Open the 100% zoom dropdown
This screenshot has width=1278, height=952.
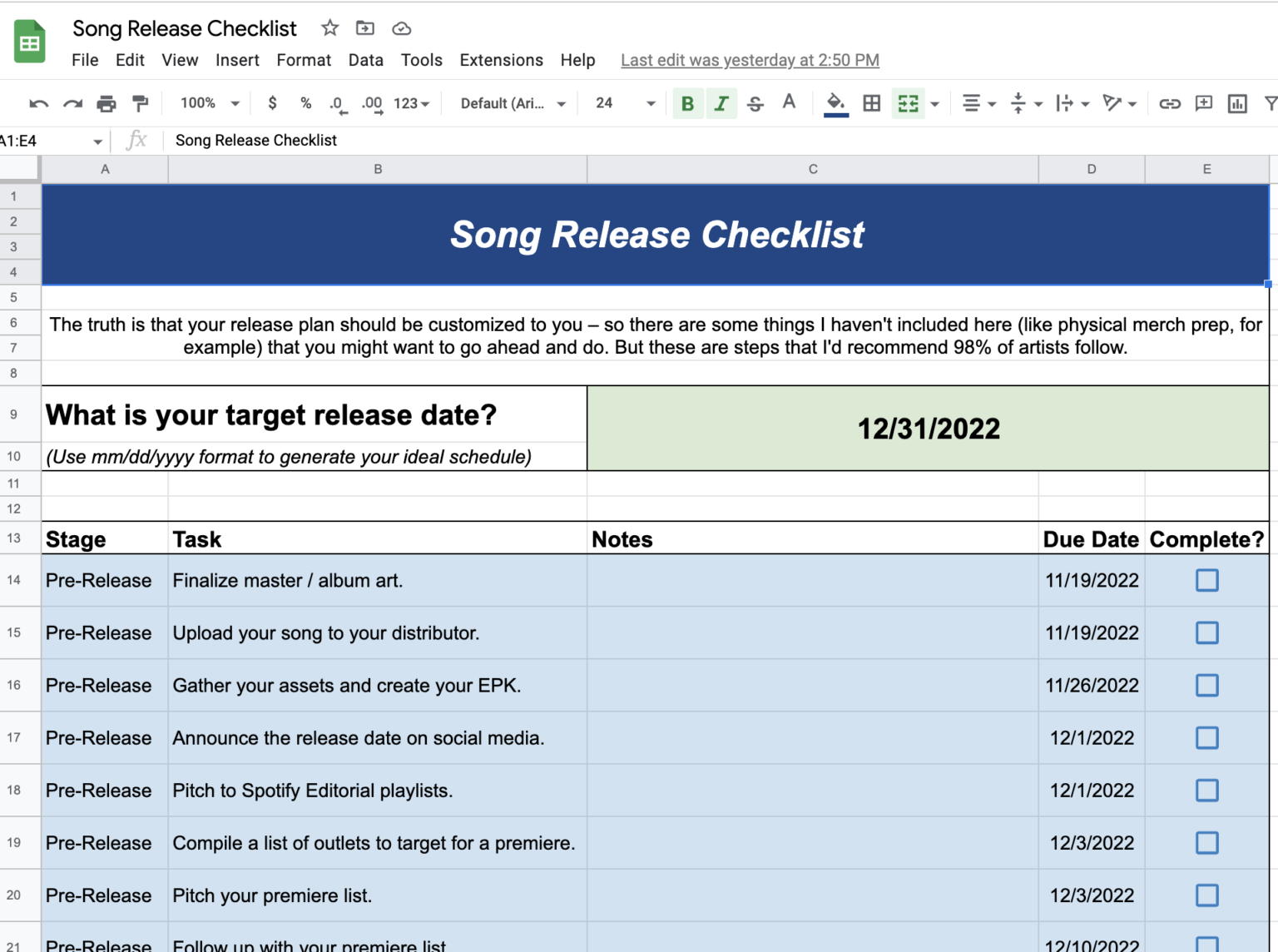pyautogui.click(x=210, y=103)
